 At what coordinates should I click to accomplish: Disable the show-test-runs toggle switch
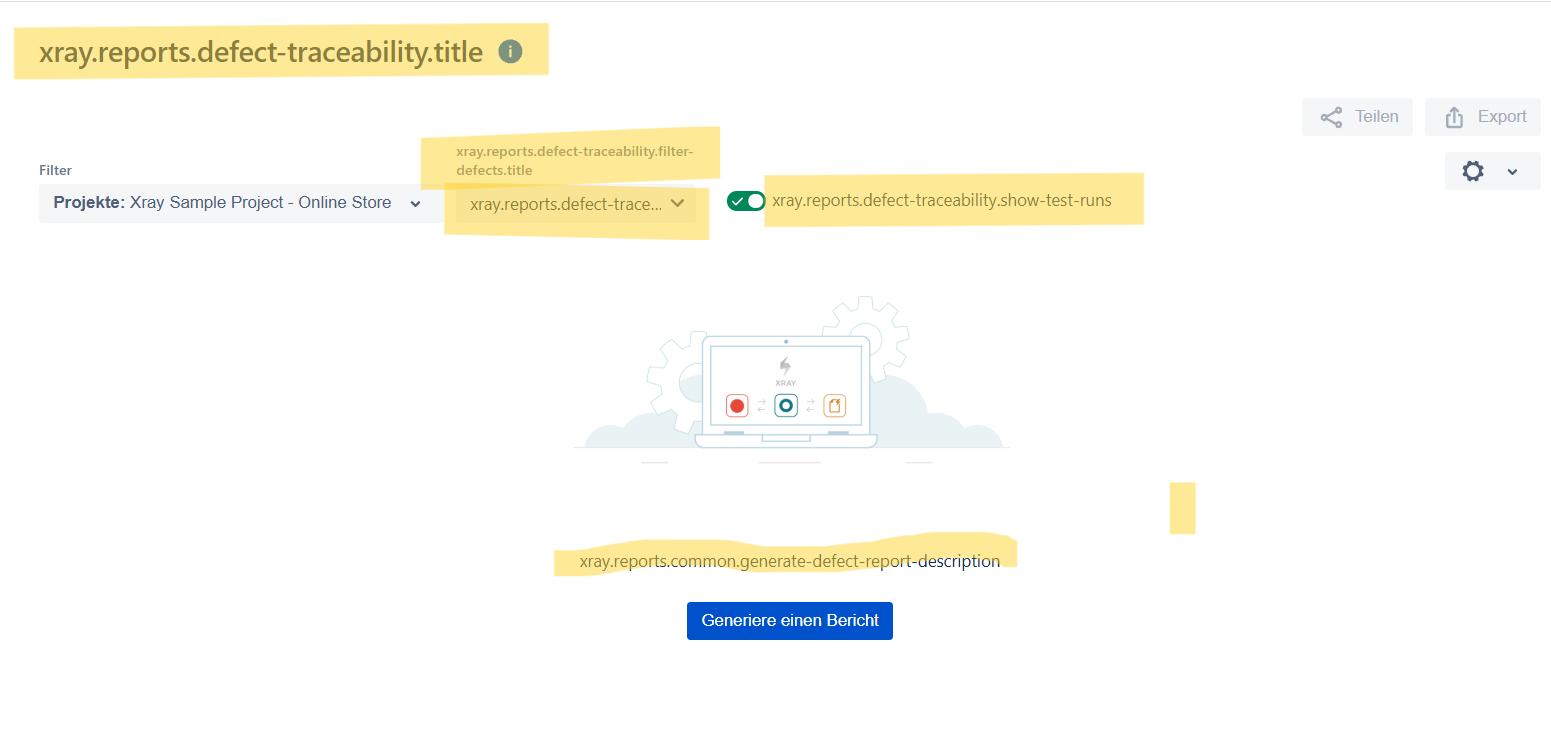click(x=746, y=201)
